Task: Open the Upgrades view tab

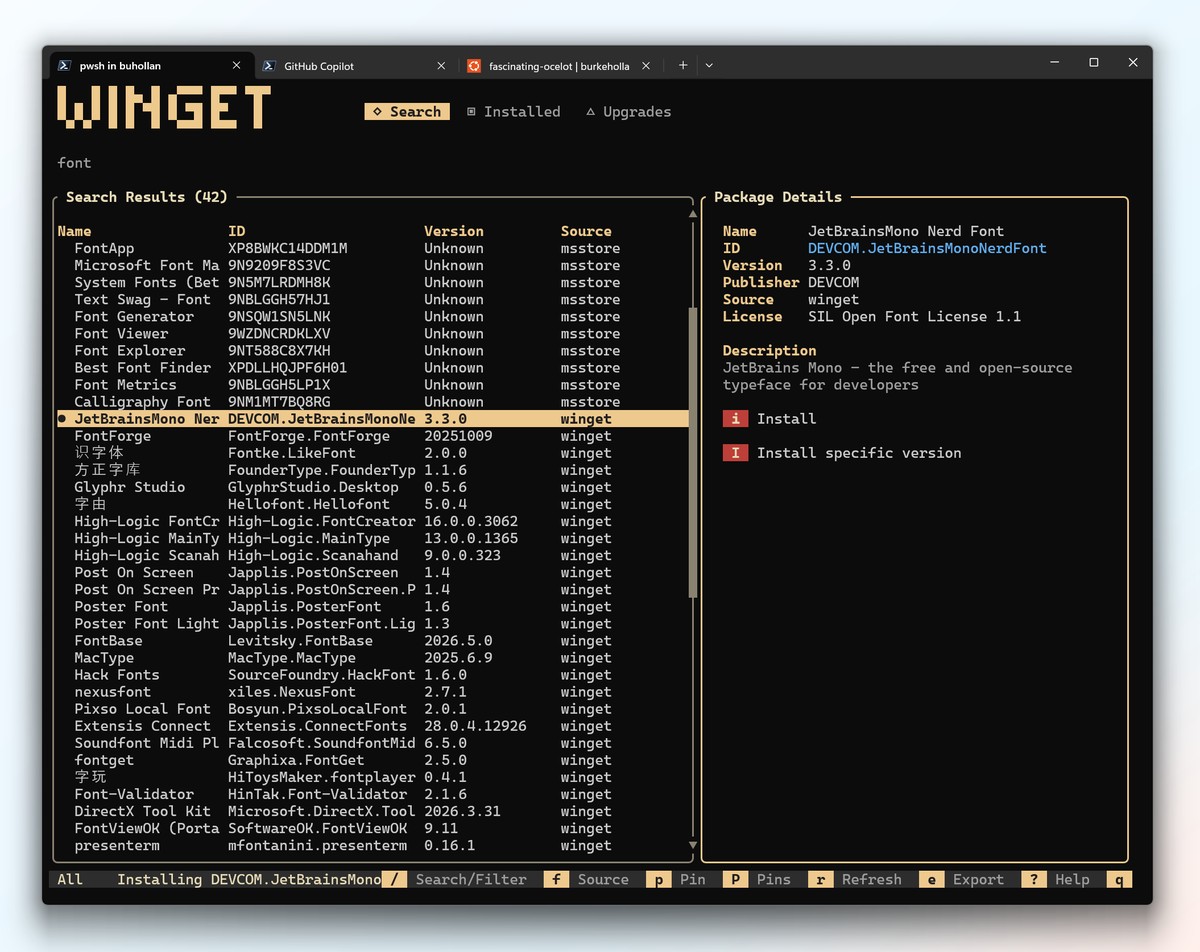Action: click(x=628, y=112)
